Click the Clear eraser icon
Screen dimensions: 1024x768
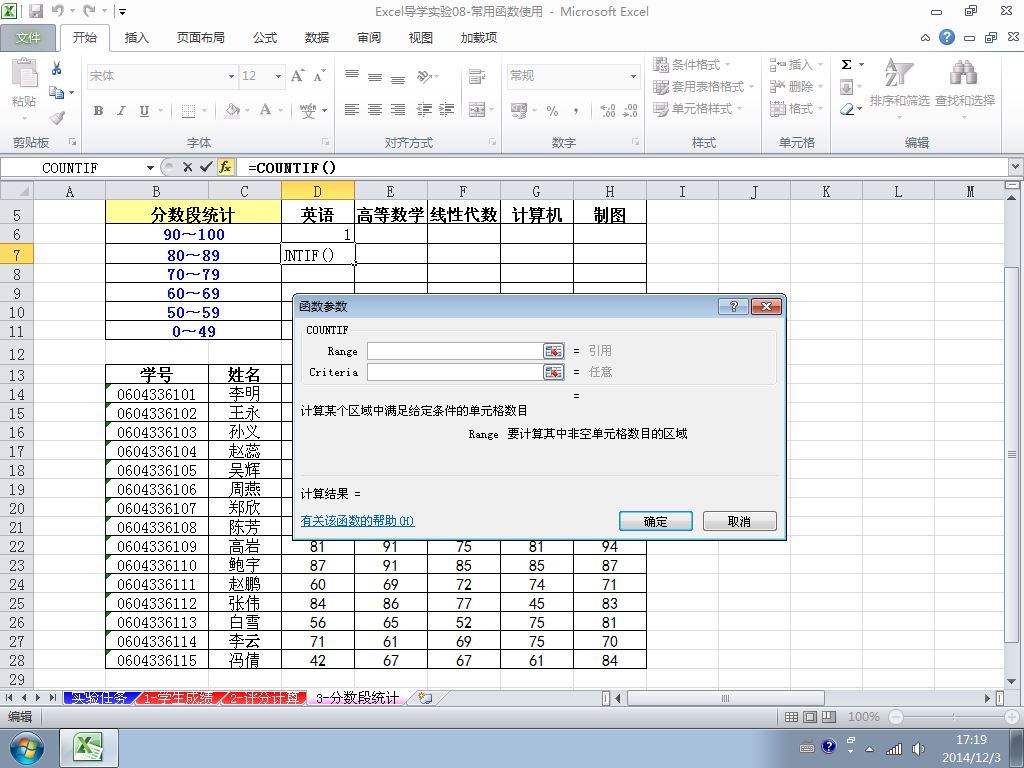click(847, 109)
